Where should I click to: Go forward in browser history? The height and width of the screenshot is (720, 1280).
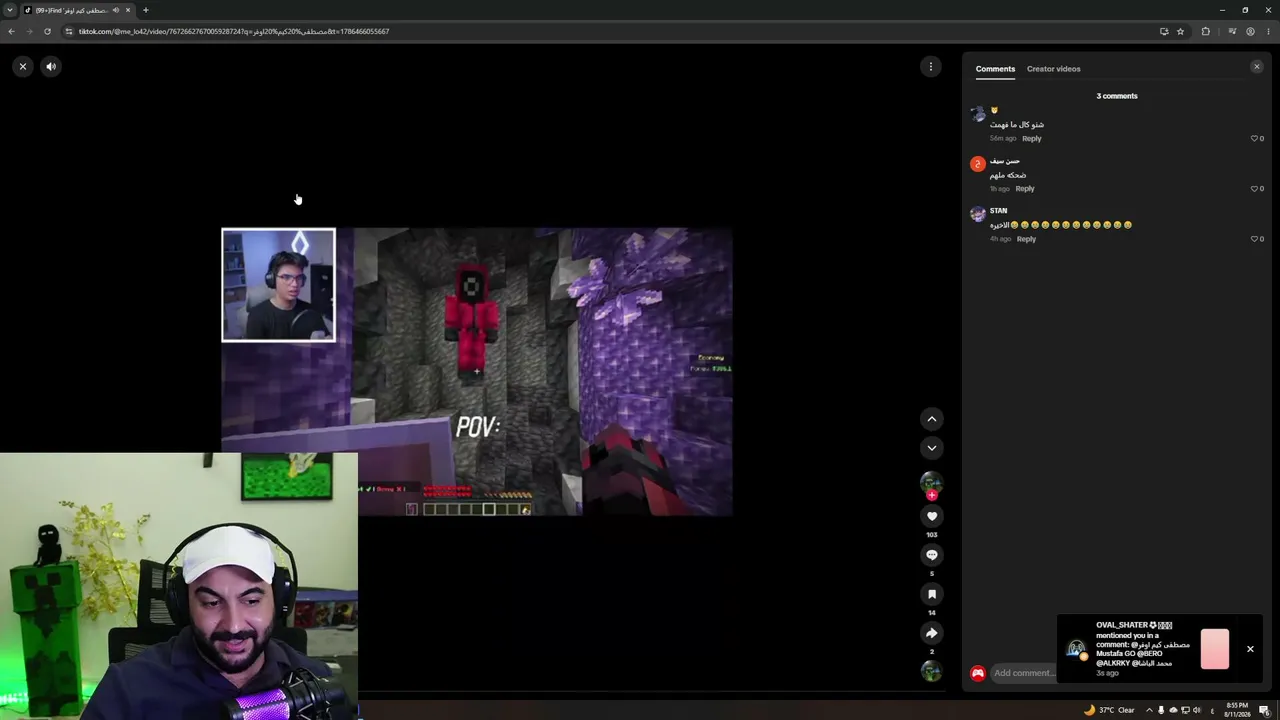[x=29, y=31]
